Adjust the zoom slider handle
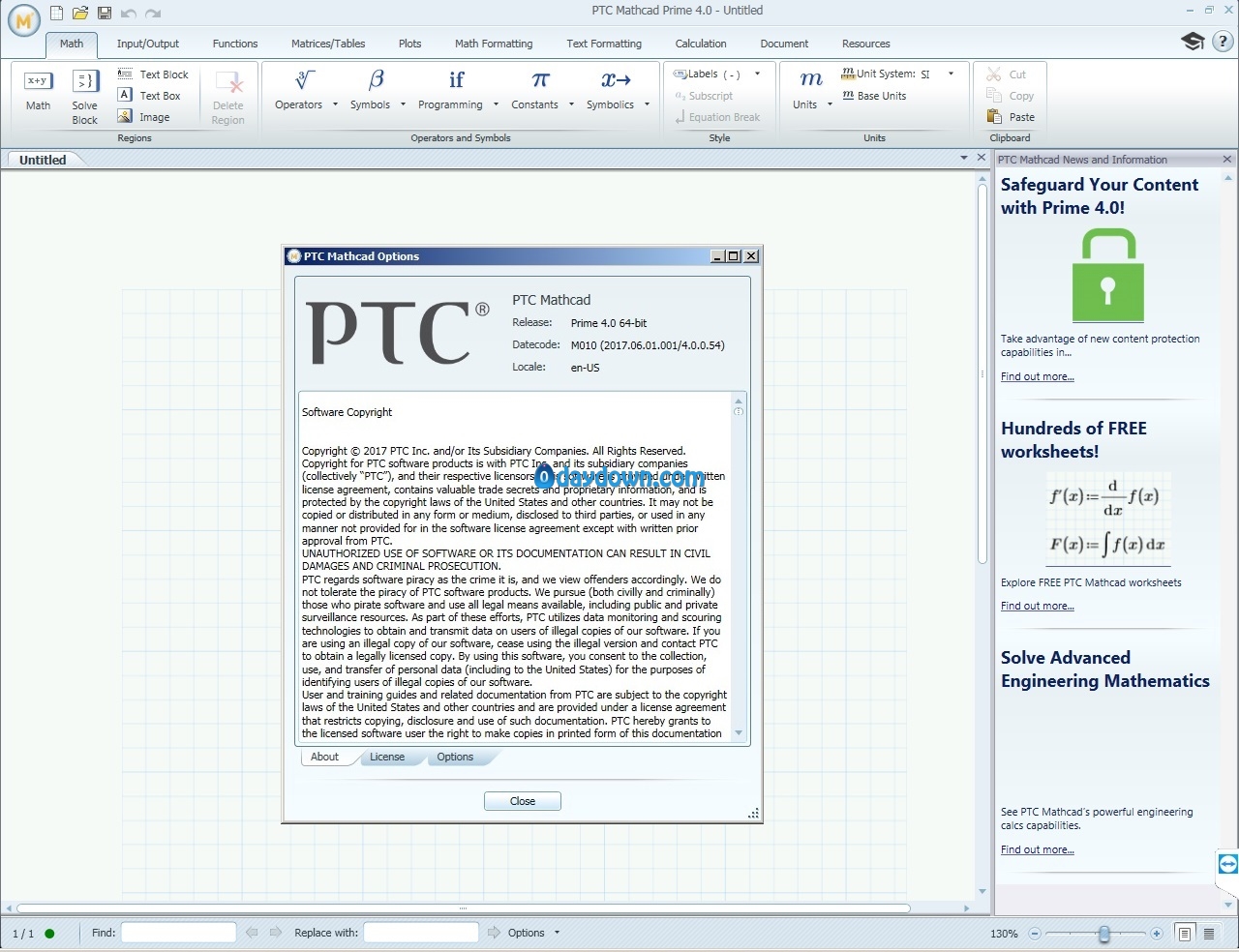This screenshot has width=1239, height=952. coord(1103,934)
